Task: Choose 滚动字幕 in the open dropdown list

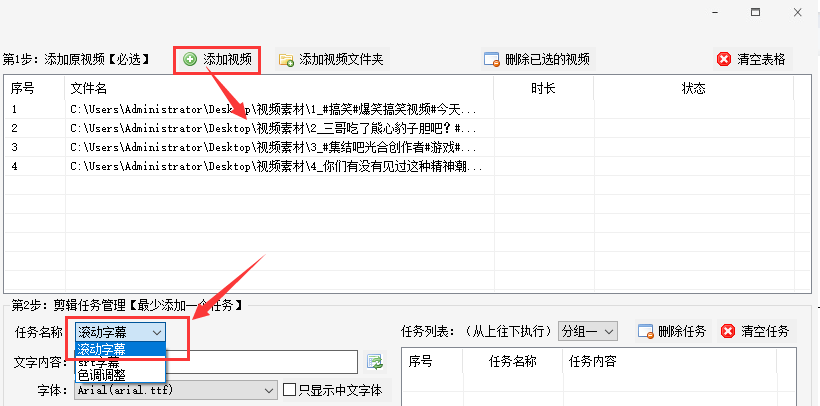Action: coord(120,348)
